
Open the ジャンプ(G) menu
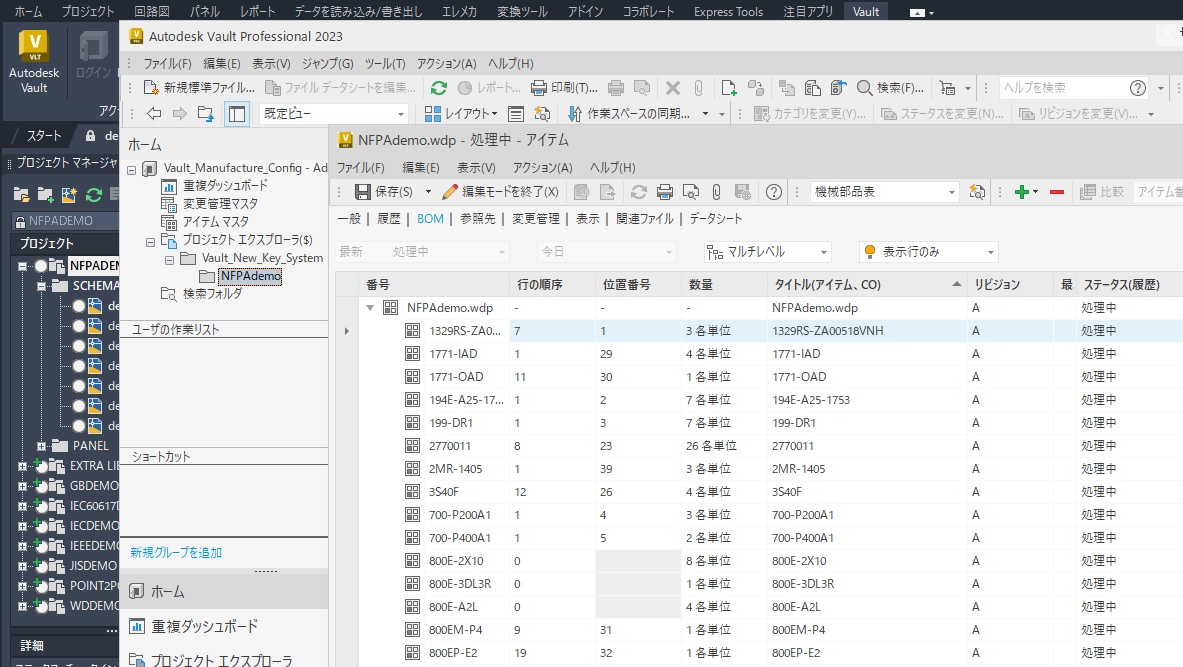click(x=327, y=63)
